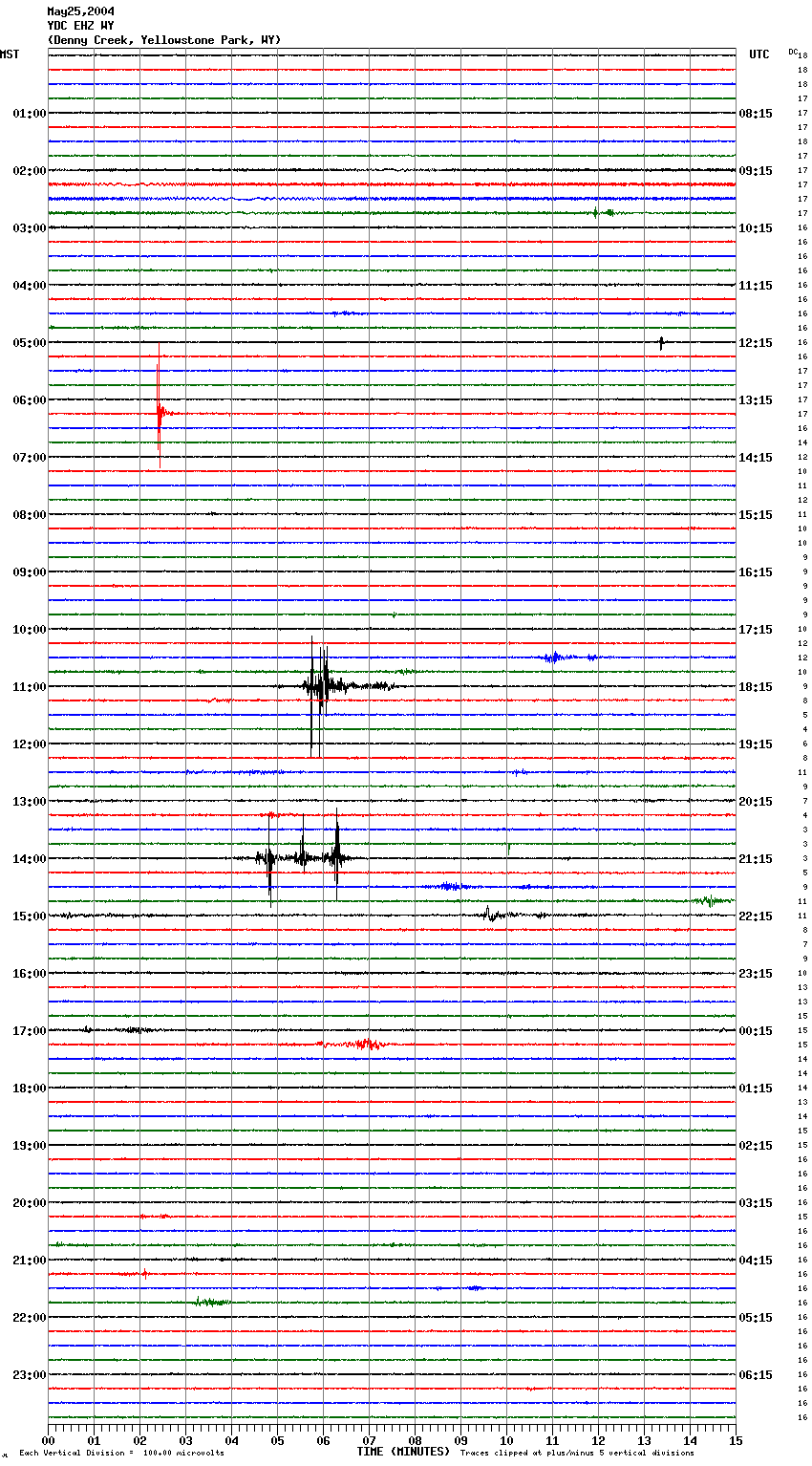The width and height of the screenshot is (812, 1466).
Task: Click the 09:15 UTC time label
Action: click(756, 171)
